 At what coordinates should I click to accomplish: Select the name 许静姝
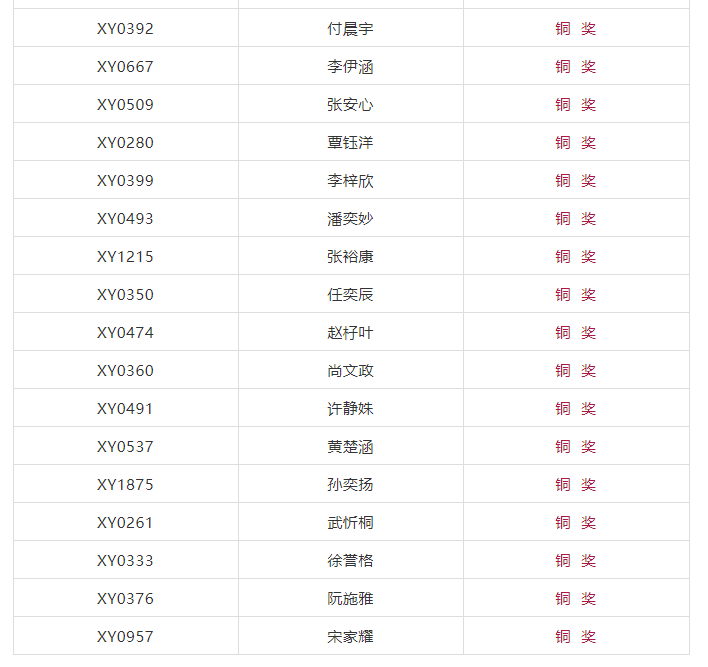pyautogui.click(x=350, y=409)
